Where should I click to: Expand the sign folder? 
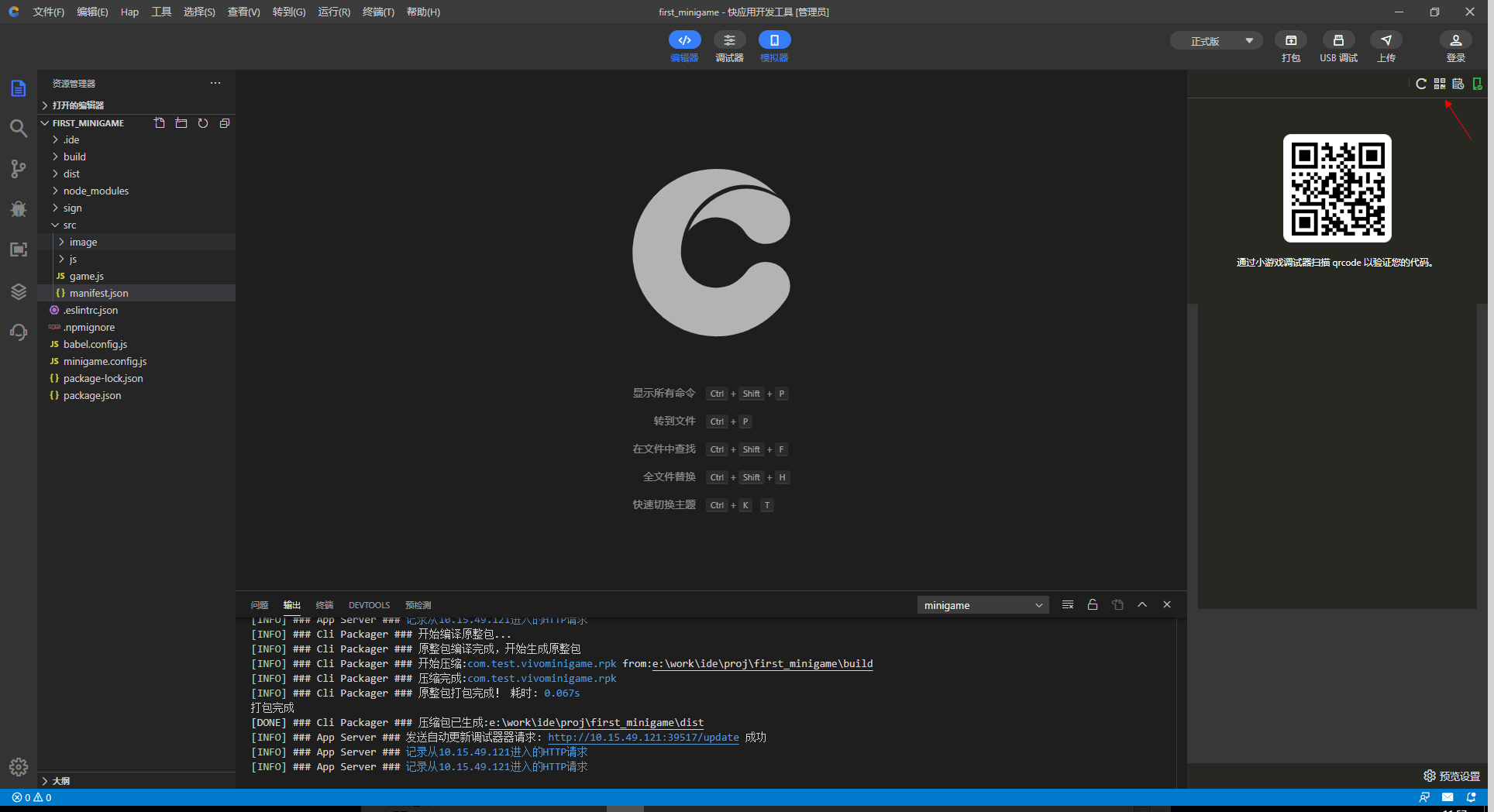[x=136, y=208]
